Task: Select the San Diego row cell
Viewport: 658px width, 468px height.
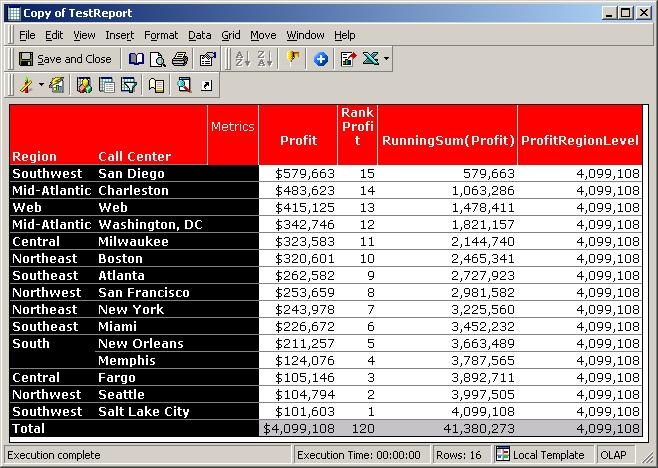Action: tap(131, 173)
